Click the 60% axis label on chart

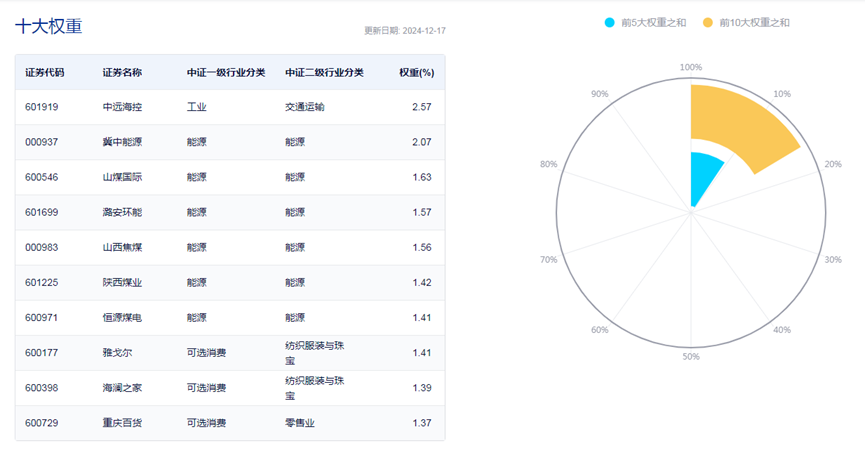[x=600, y=330]
